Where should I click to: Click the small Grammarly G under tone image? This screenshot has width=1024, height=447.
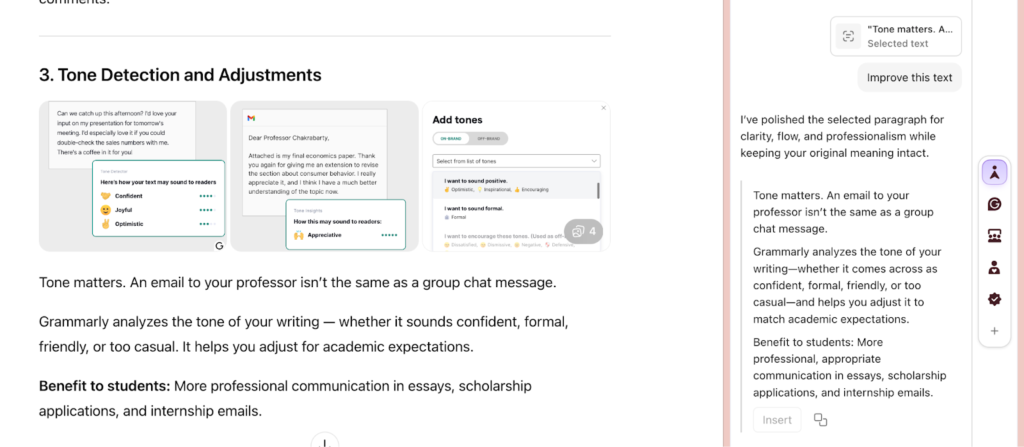point(219,246)
